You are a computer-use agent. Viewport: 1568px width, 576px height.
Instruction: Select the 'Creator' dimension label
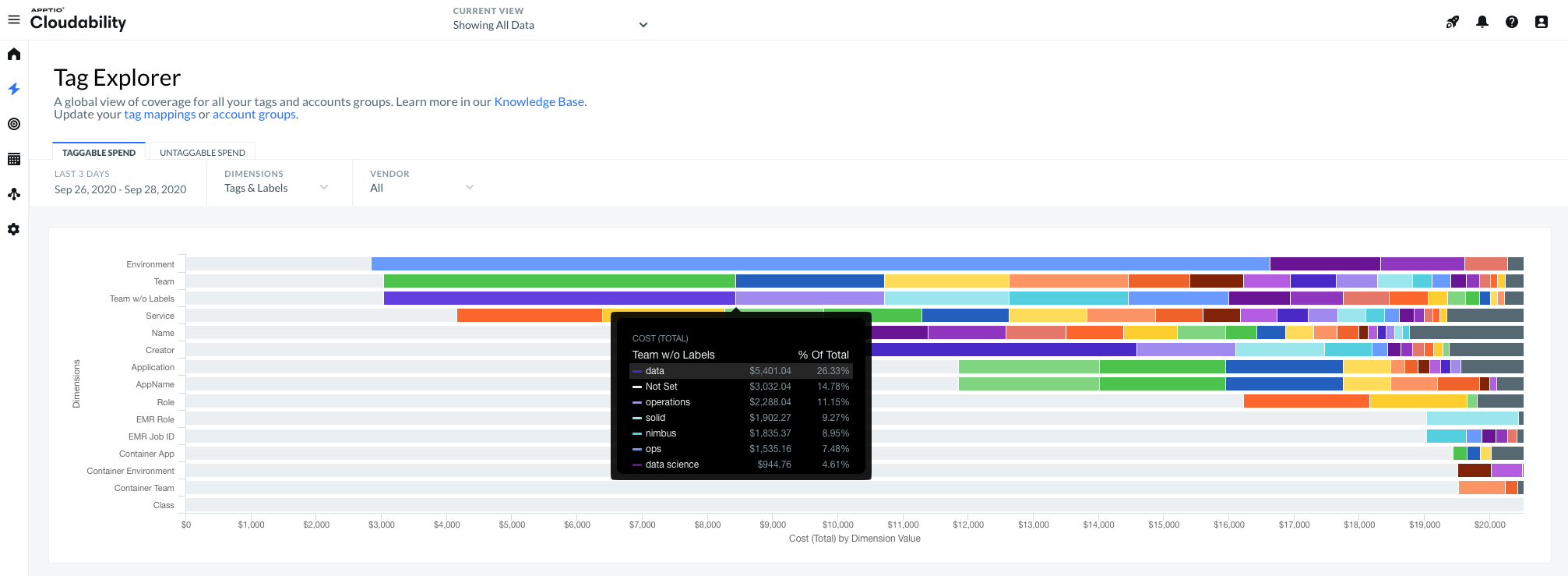(x=160, y=350)
